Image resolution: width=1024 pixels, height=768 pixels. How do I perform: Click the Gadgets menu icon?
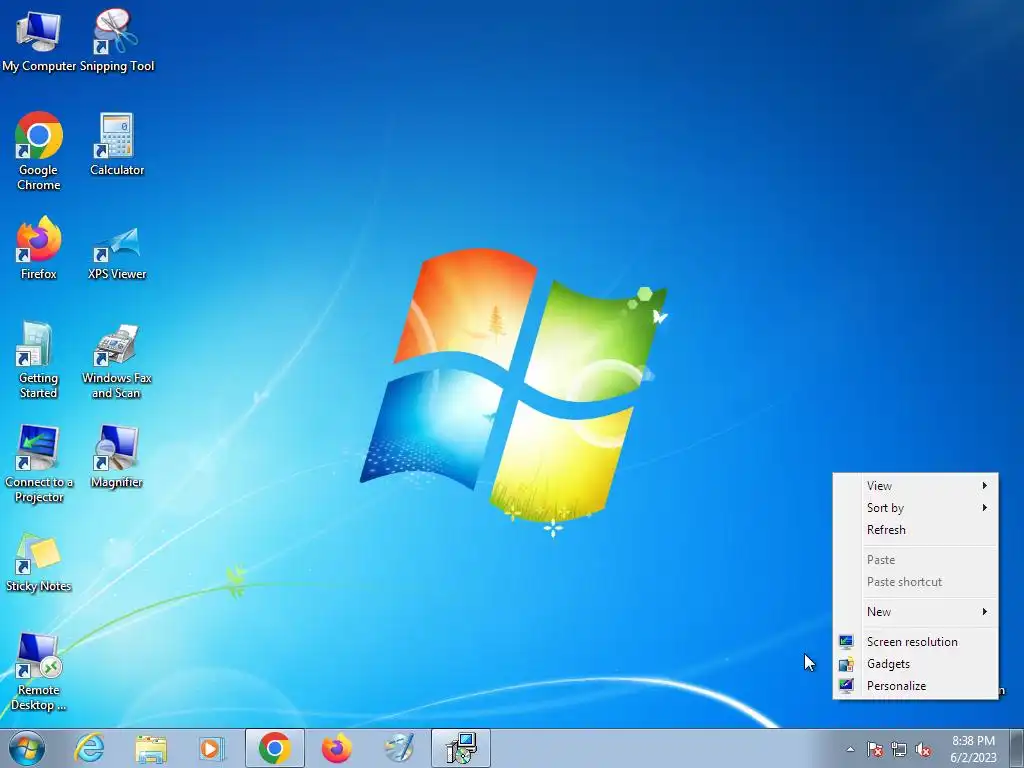click(846, 664)
